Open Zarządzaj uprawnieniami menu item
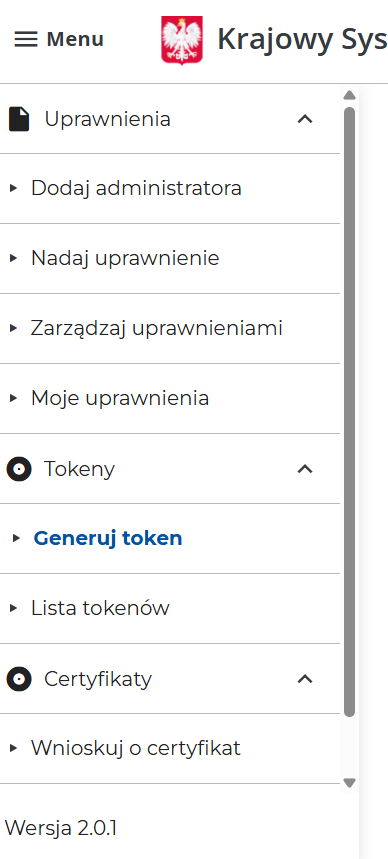This screenshot has width=388, height=859. coord(170,329)
